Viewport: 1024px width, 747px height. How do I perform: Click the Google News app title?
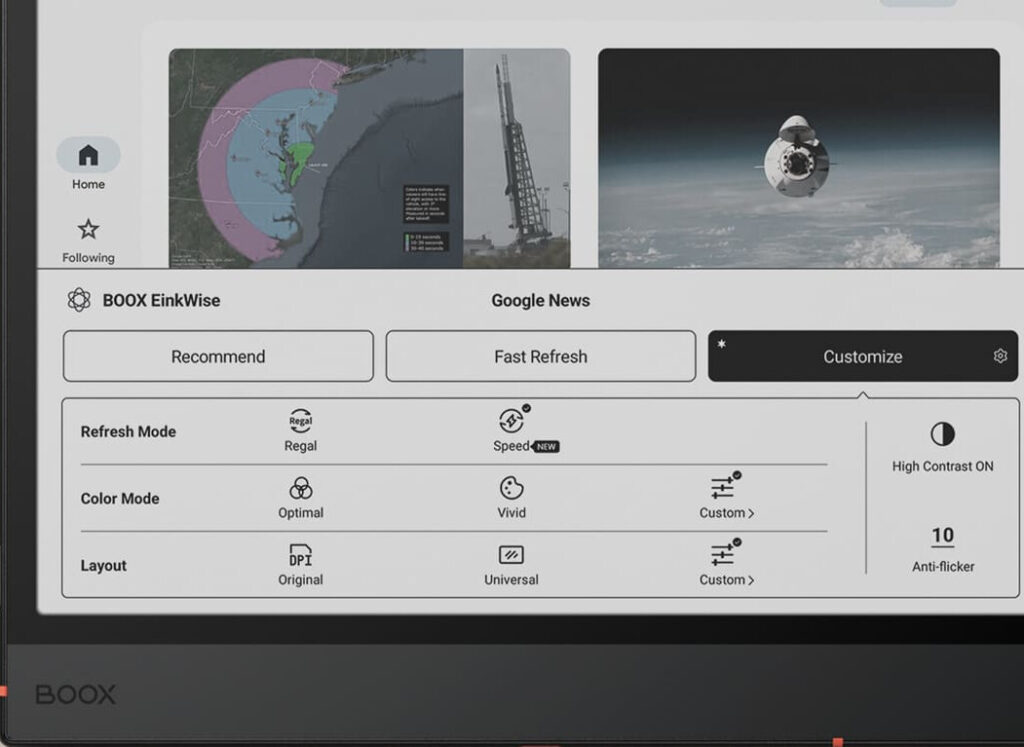click(540, 300)
